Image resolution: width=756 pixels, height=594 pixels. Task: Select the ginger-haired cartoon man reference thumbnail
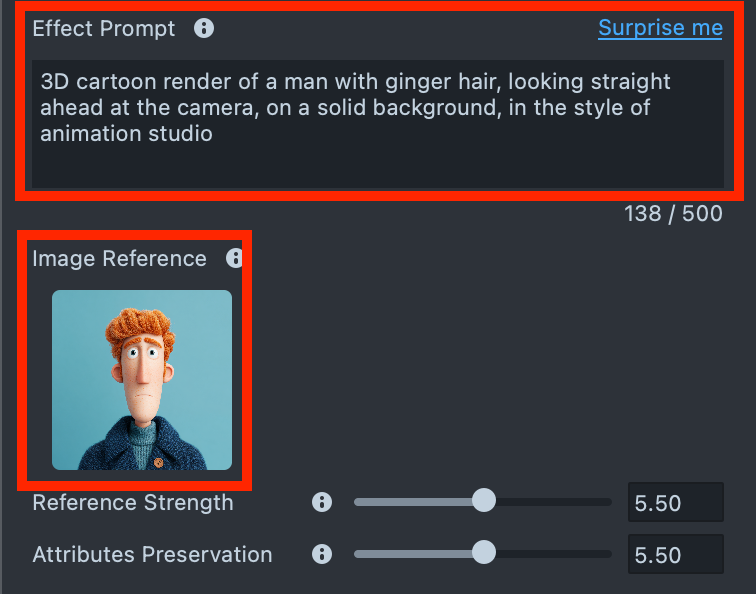142,380
